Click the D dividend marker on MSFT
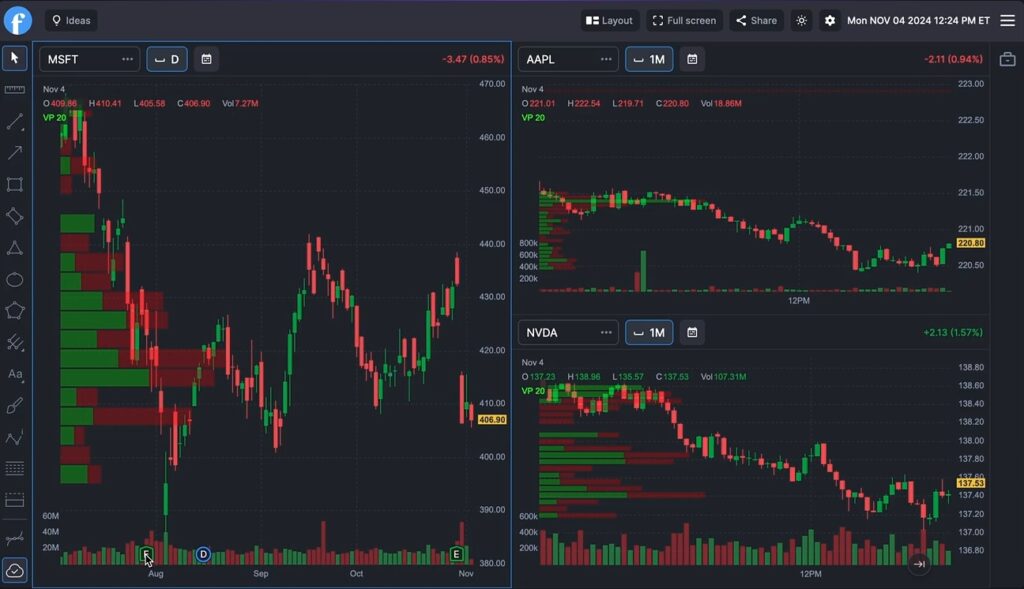 point(203,554)
